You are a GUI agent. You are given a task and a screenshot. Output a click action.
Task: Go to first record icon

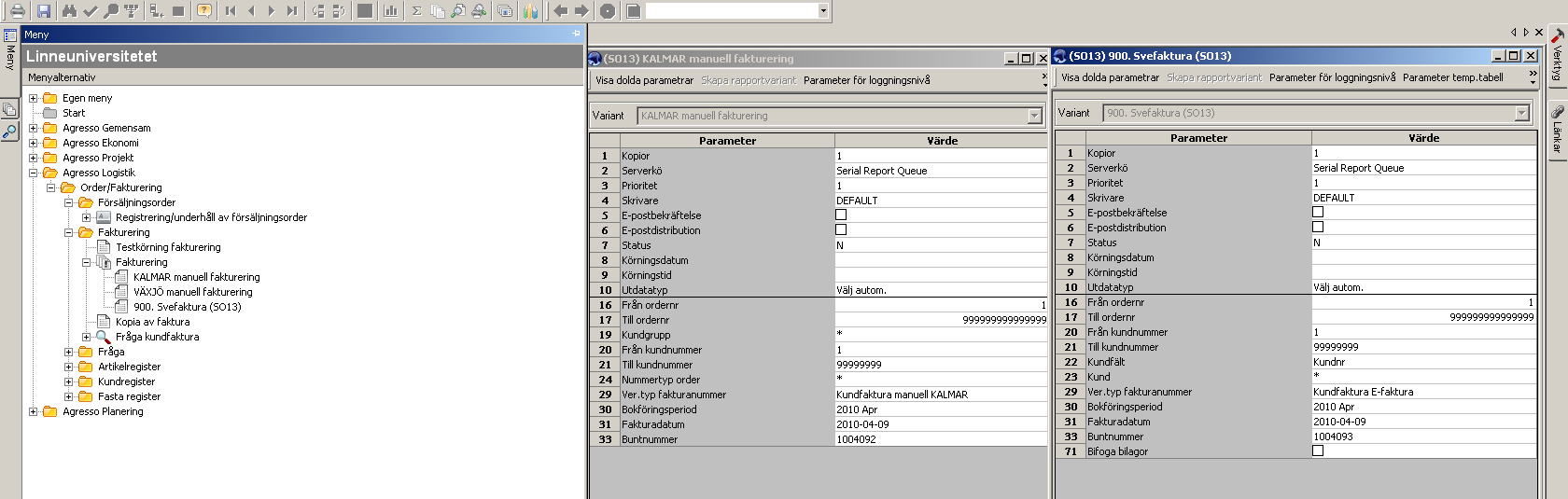[231, 11]
